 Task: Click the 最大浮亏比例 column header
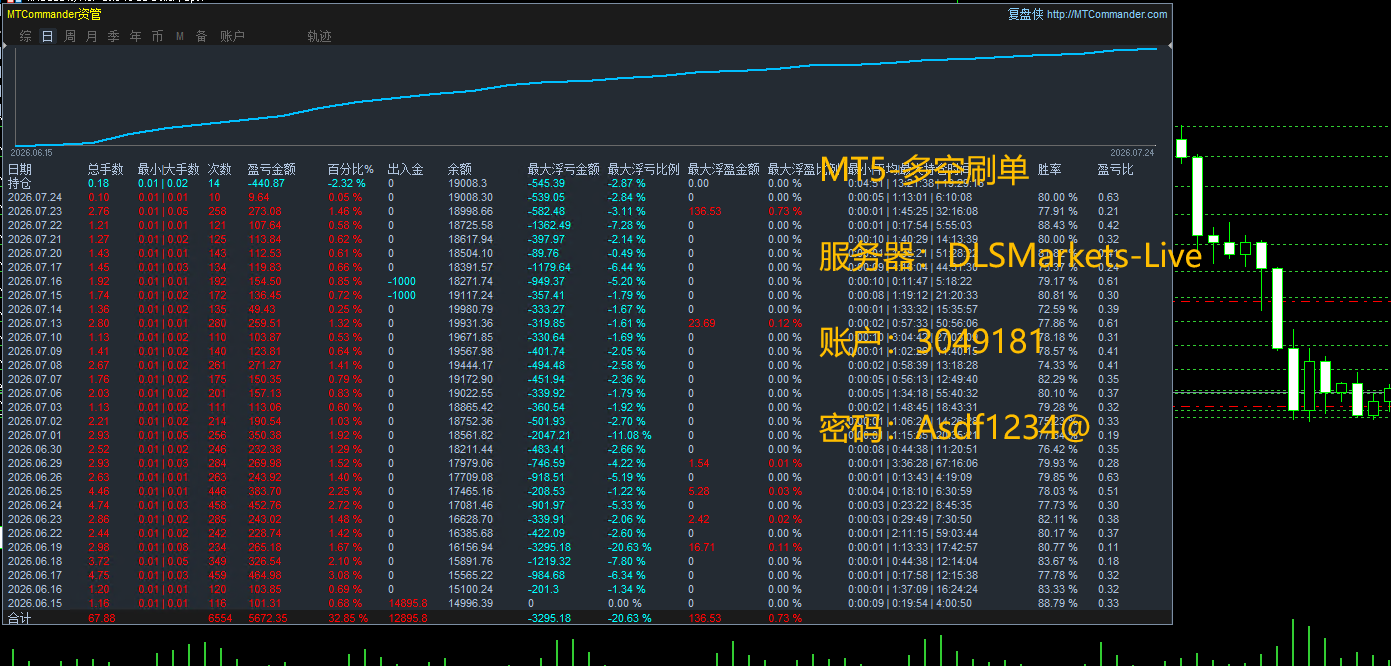click(x=644, y=169)
